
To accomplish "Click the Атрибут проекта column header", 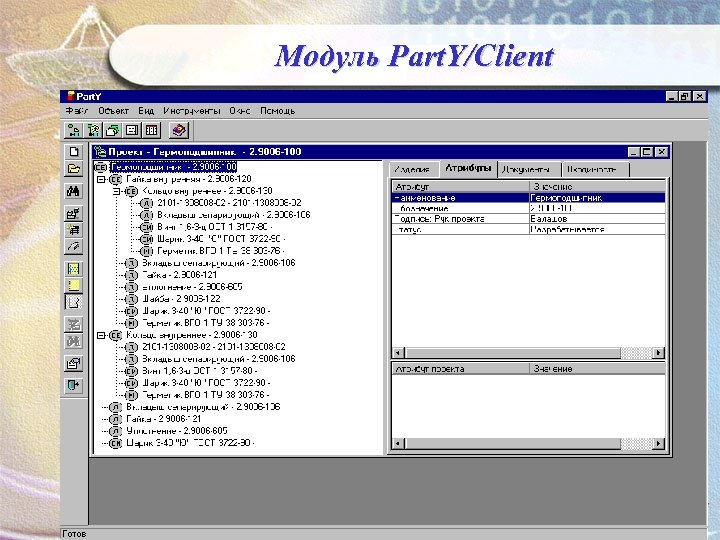I will (461, 369).
